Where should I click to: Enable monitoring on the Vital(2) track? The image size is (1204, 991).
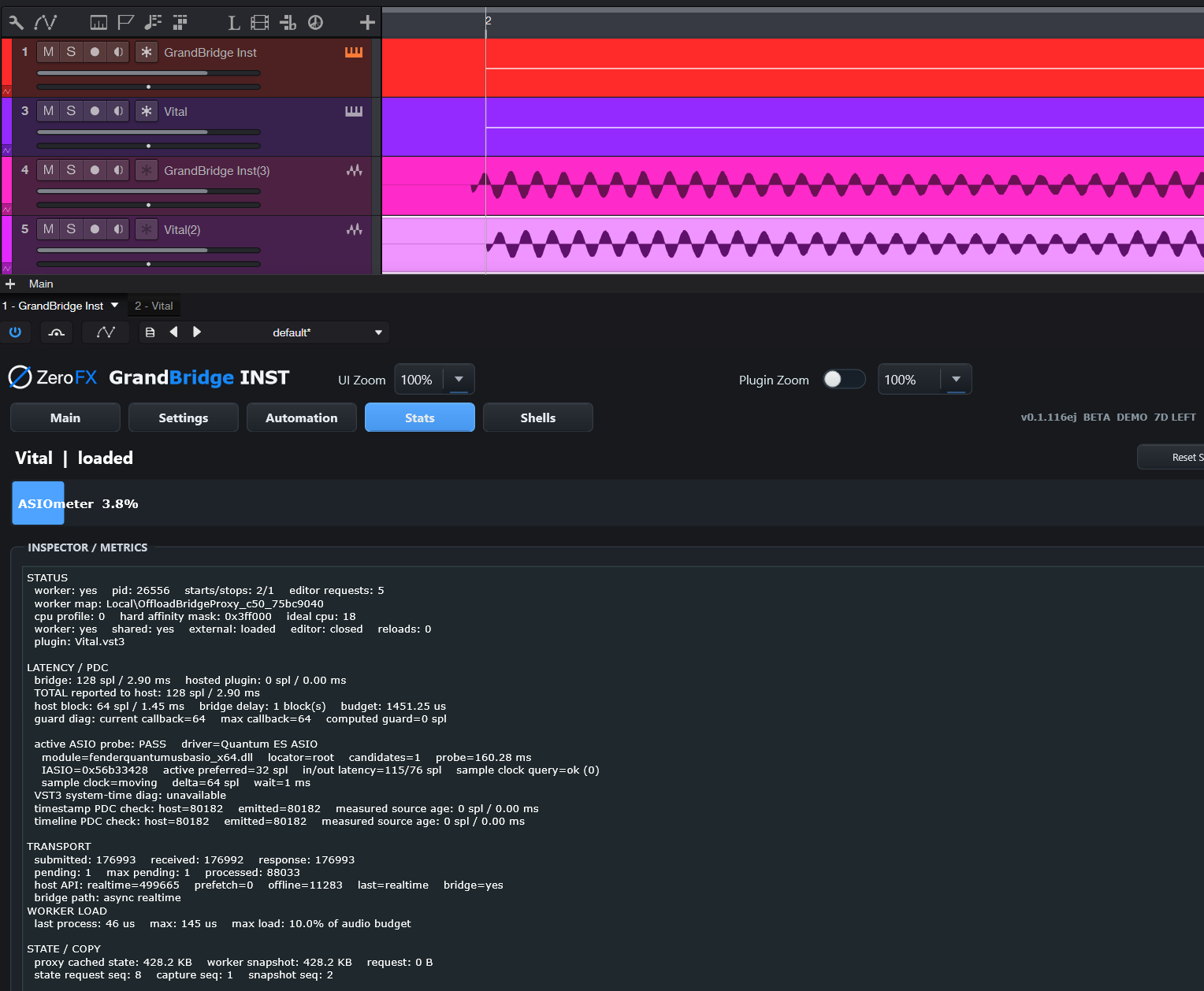118,229
